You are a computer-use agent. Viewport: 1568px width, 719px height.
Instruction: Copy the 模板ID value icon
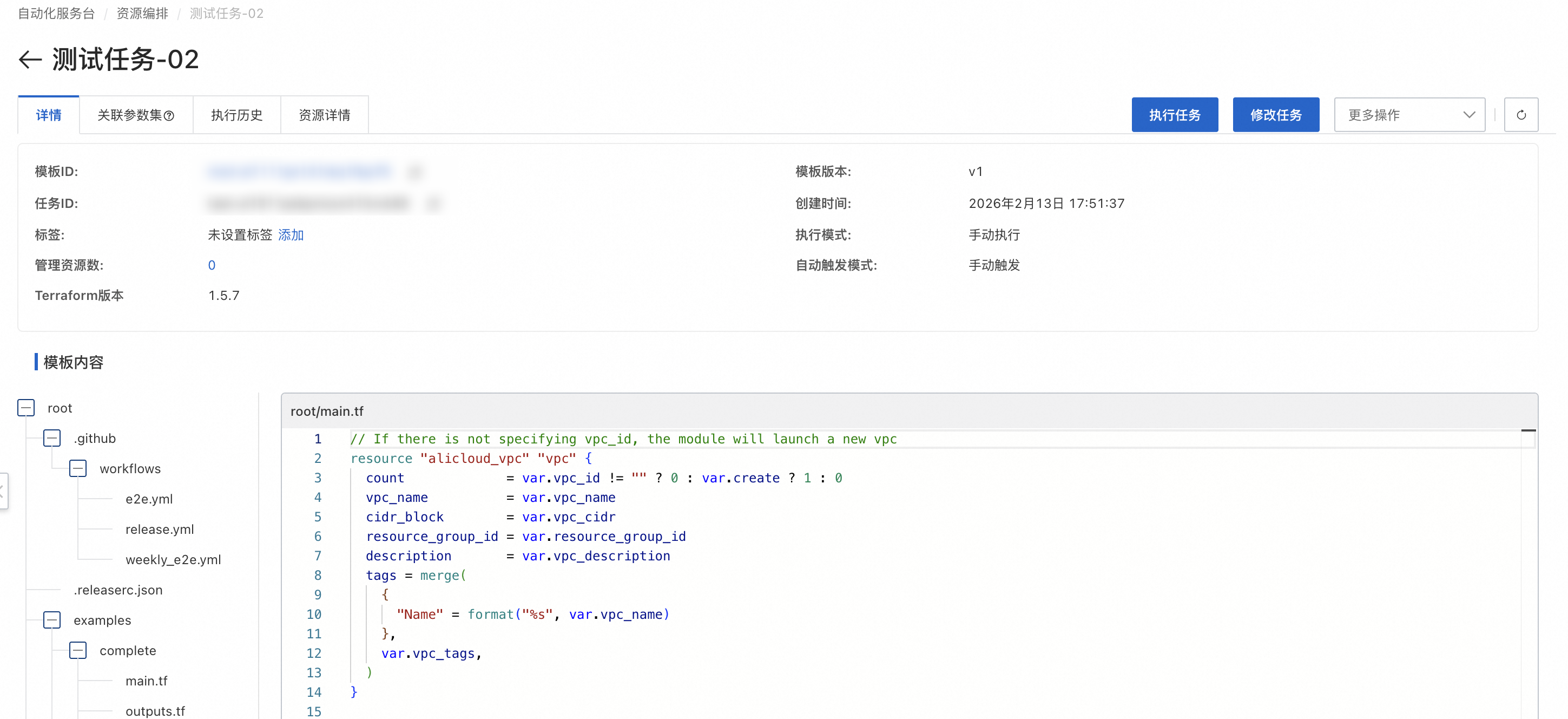pyautogui.click(x=415, y=172)
